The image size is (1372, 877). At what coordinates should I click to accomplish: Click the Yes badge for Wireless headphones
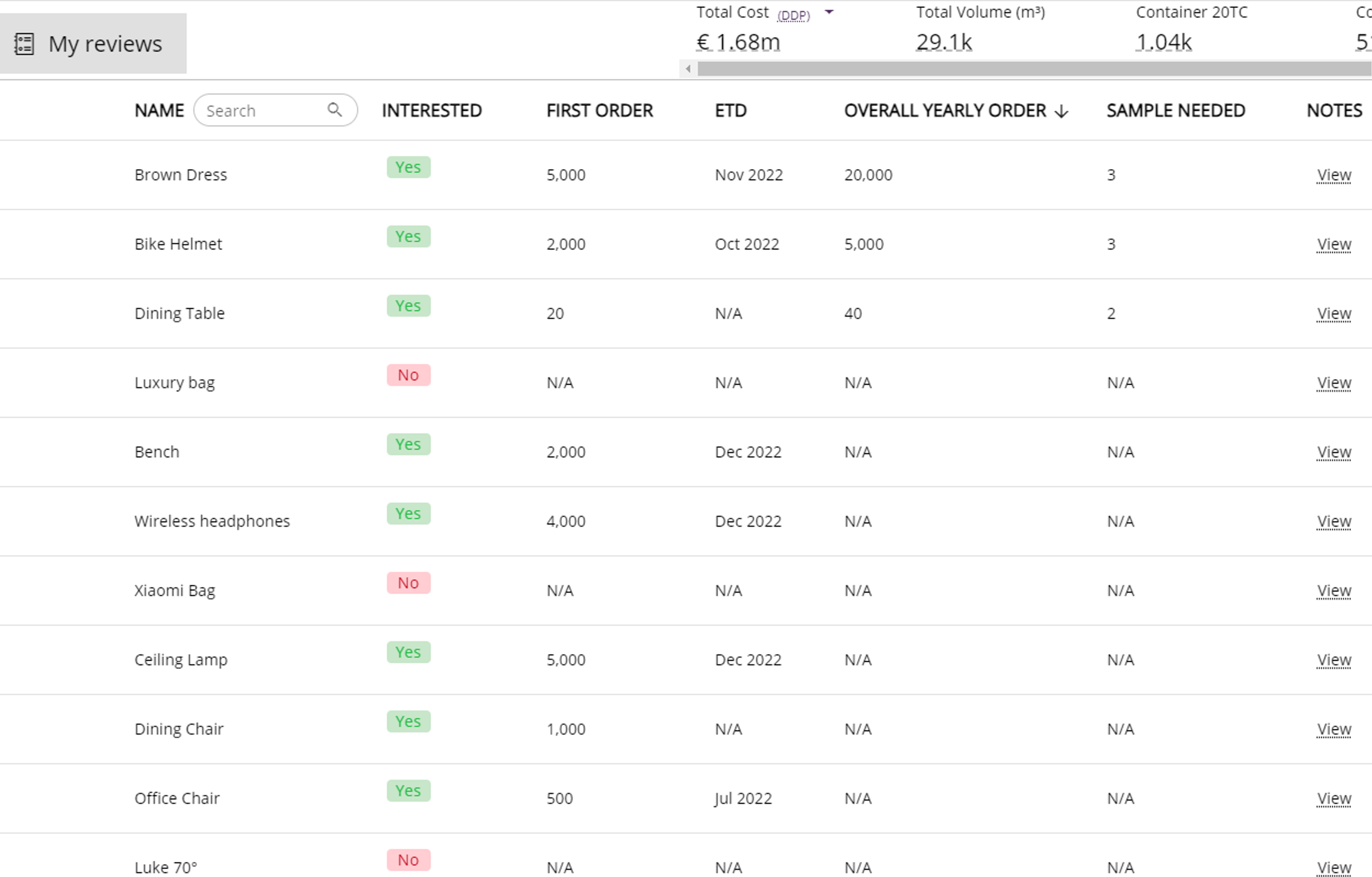pyautogui.click(x=408, y=514)
